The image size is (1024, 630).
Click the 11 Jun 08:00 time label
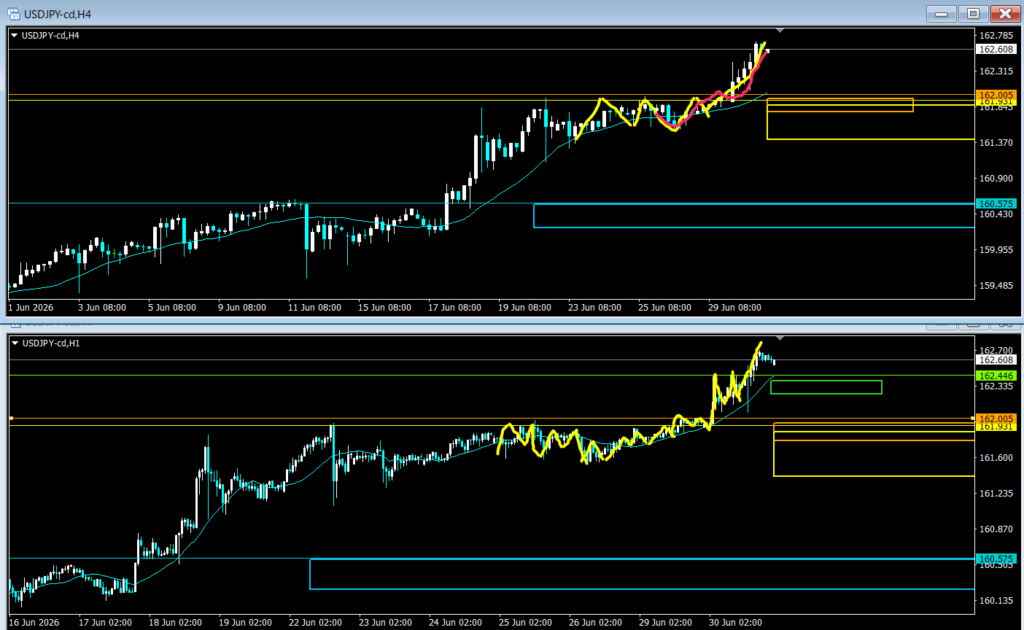(x=314, y=307)
